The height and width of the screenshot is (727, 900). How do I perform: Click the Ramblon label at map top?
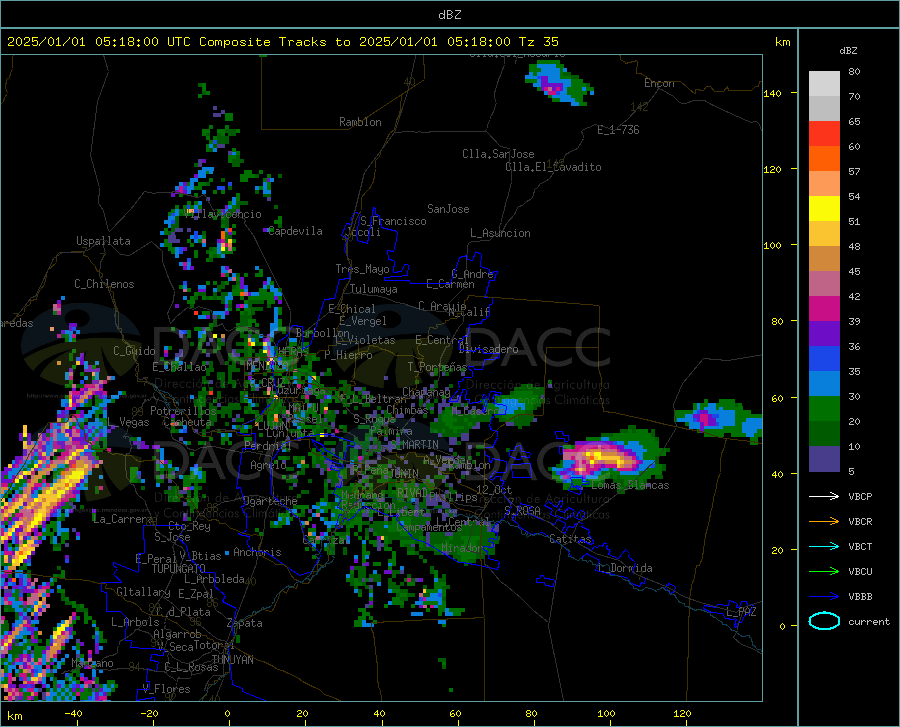click(360, 122)
